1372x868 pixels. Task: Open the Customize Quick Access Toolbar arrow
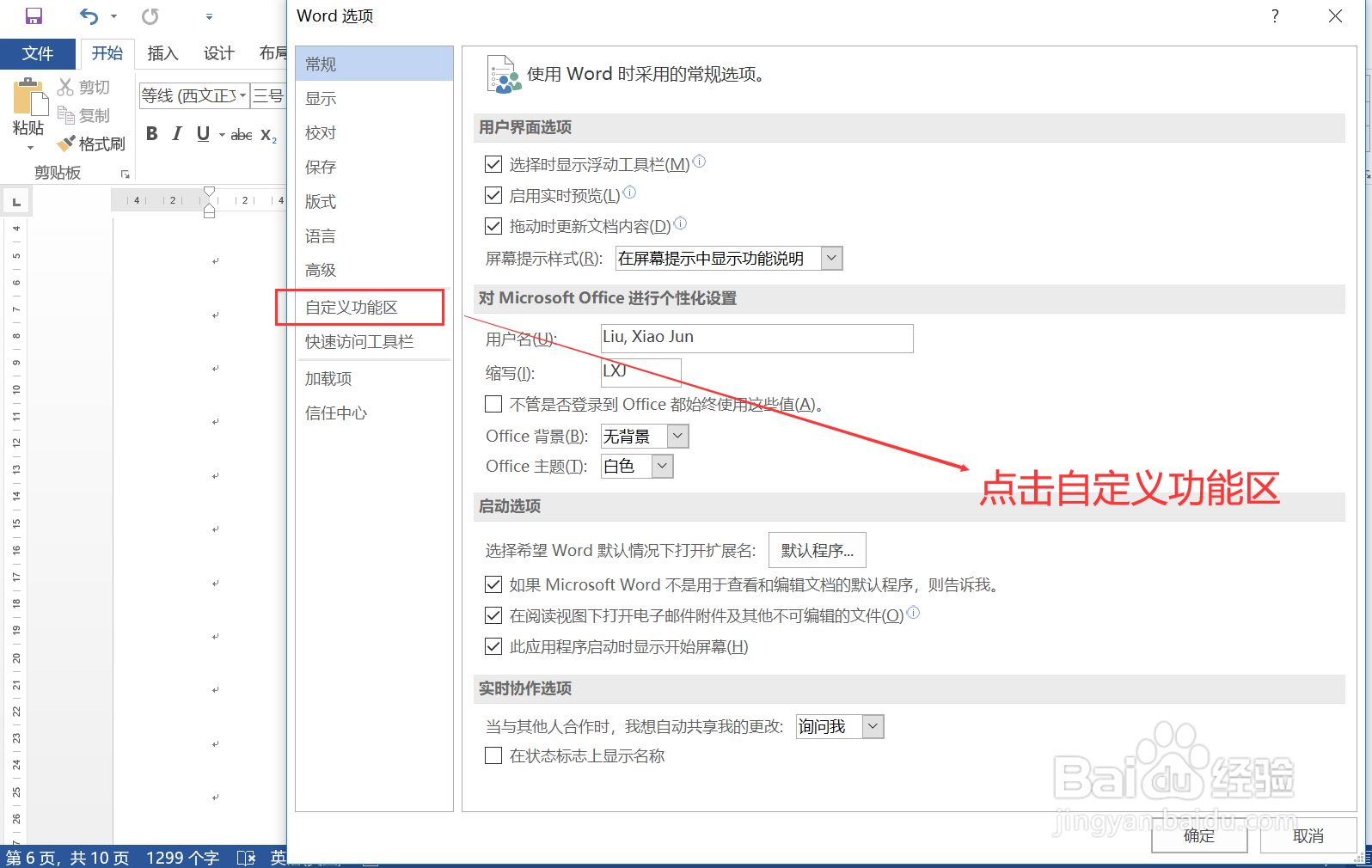(x=209, y=16)
